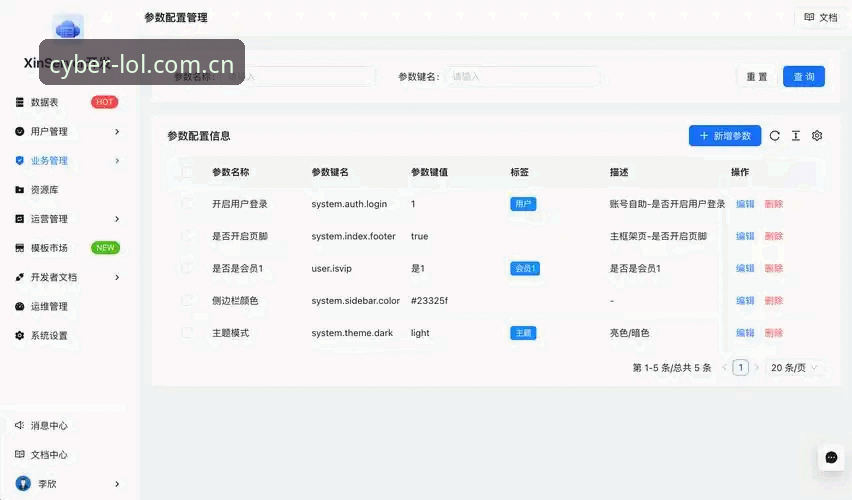Screen dimensions: 852x500
Task: Expand the 业务管理 submenu chevron
Action: tap(117, 160)
